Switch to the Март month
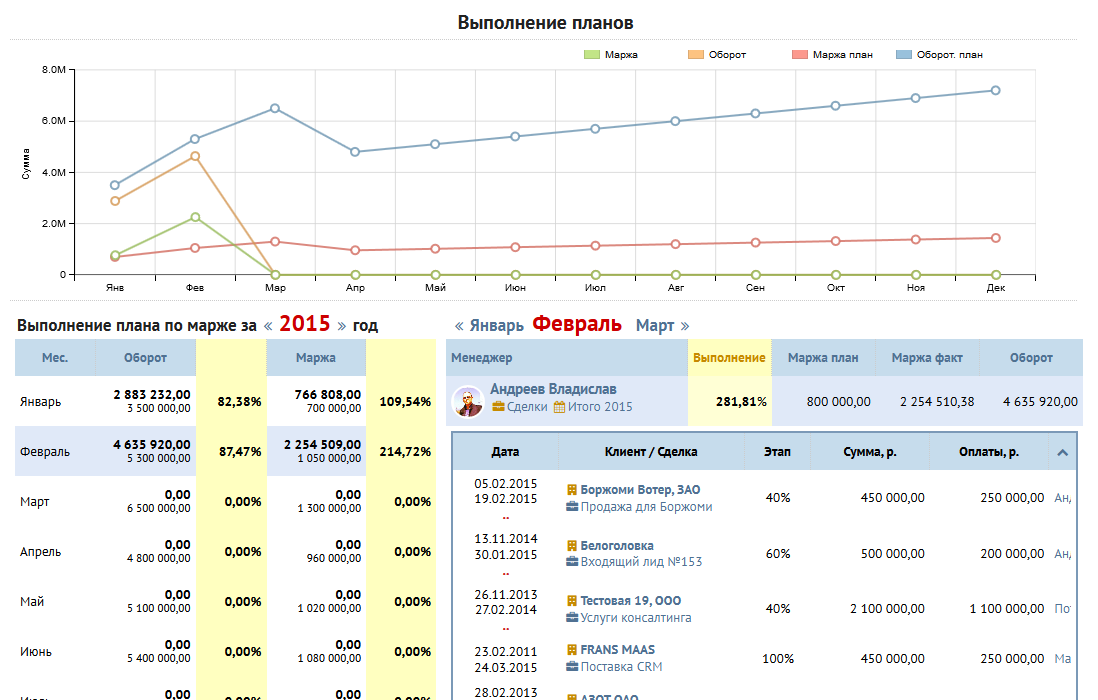 [x=655, y=326]
